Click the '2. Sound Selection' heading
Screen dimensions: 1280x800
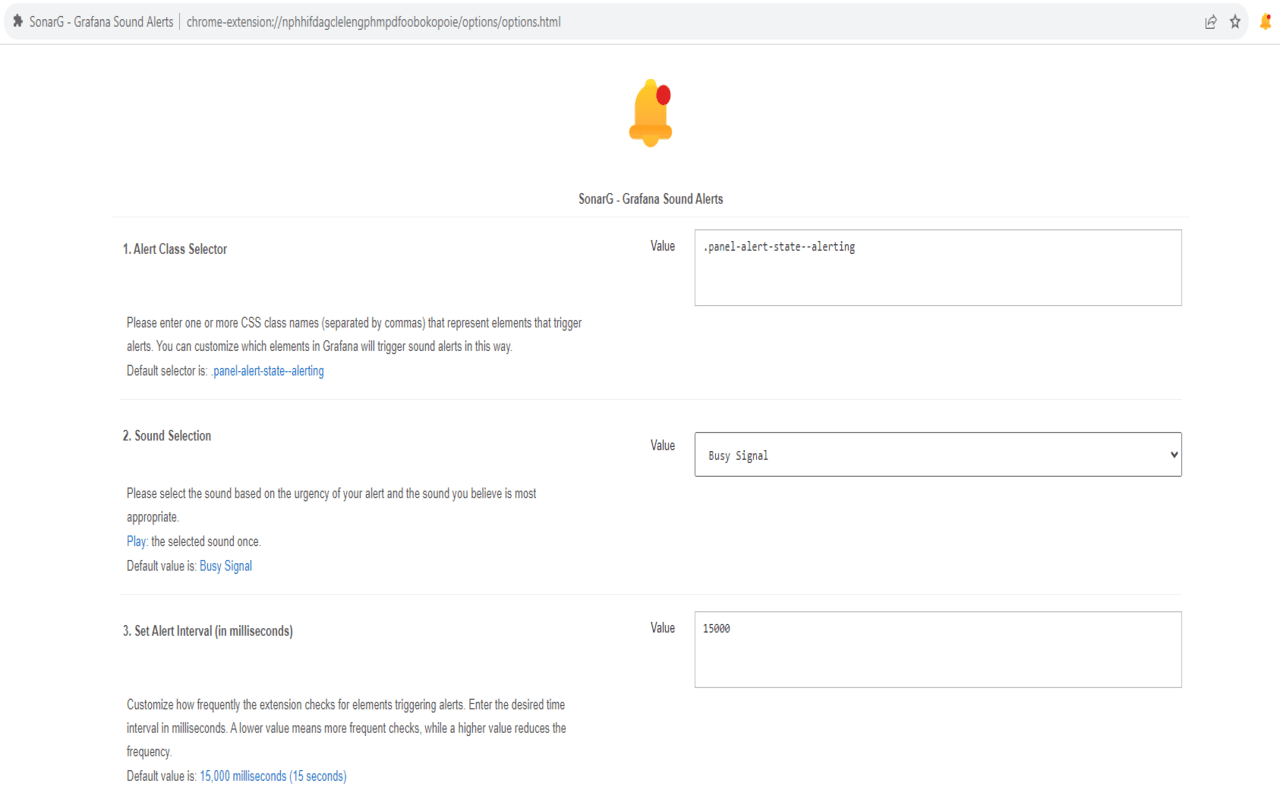(x=167, y=436)
